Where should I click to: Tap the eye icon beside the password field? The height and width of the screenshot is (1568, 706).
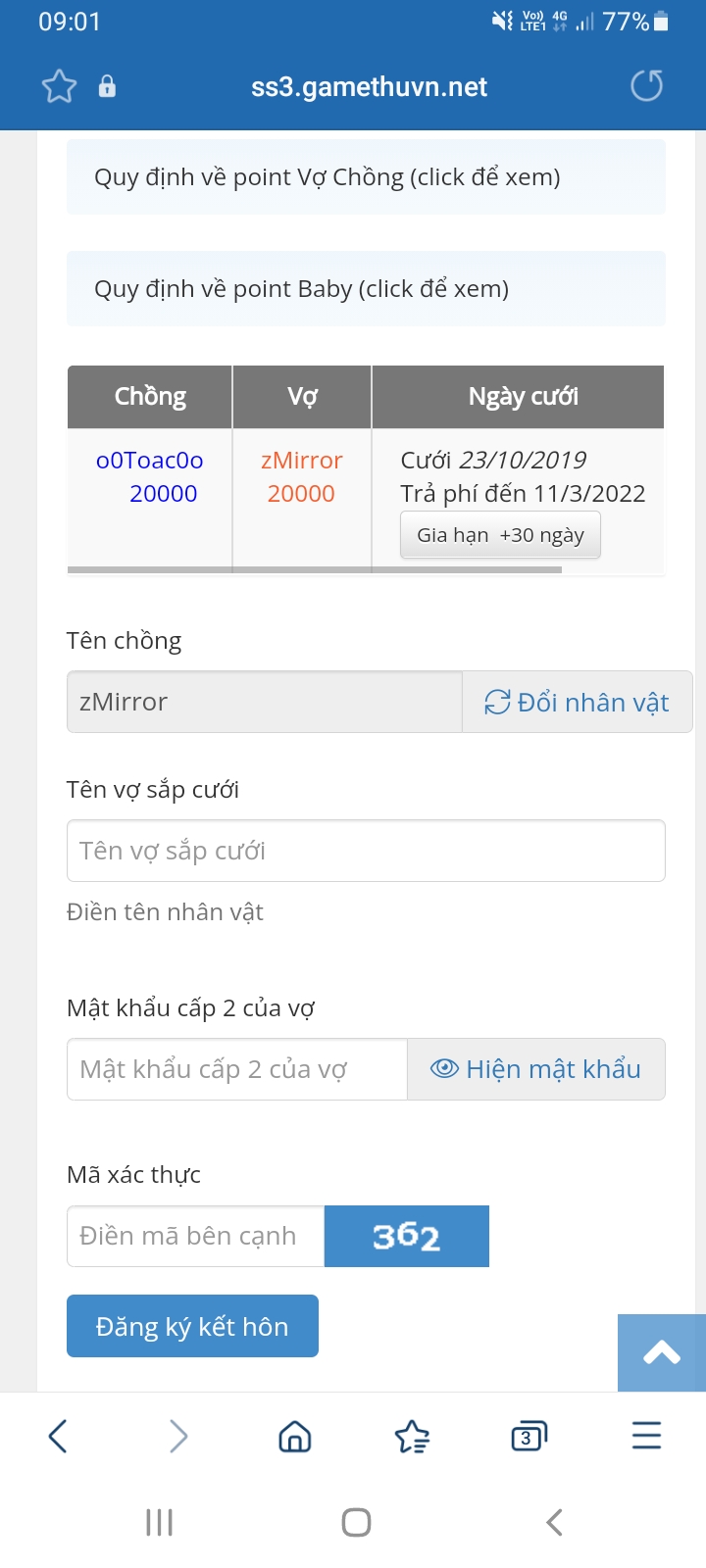pyautogui.click(x=446, y=1067)
